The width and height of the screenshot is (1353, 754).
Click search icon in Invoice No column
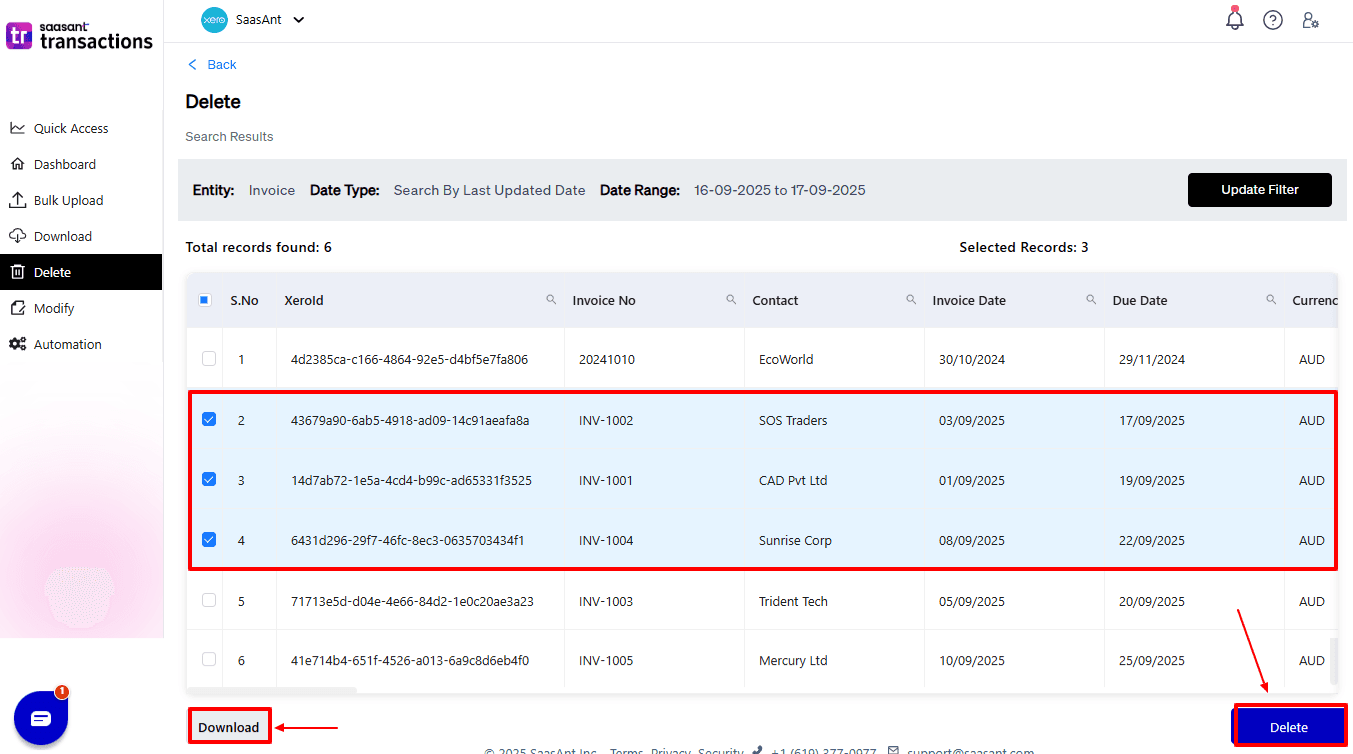(x=731, y=299)
